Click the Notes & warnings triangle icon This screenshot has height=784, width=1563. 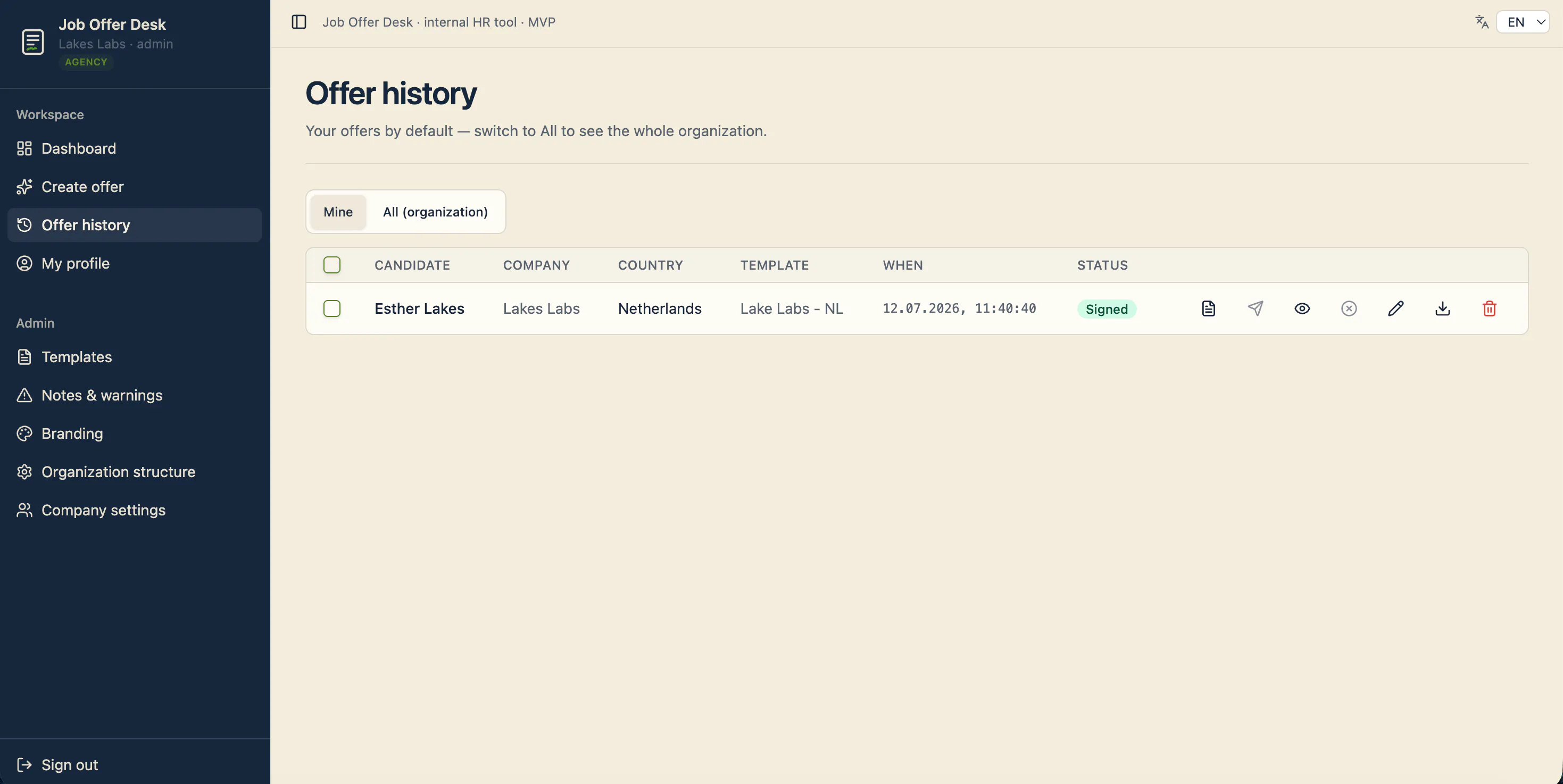click(x=24, y=395)
